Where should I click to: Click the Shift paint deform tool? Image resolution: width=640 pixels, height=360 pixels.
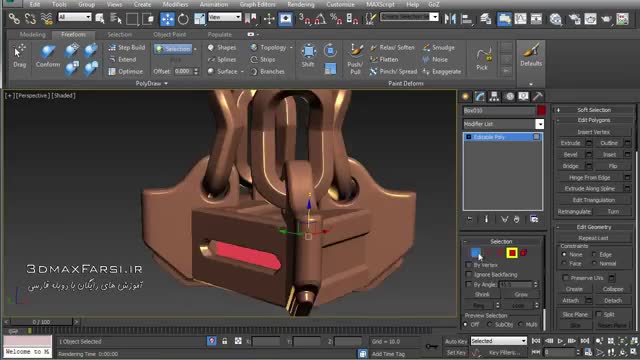(x=309, y=56)
